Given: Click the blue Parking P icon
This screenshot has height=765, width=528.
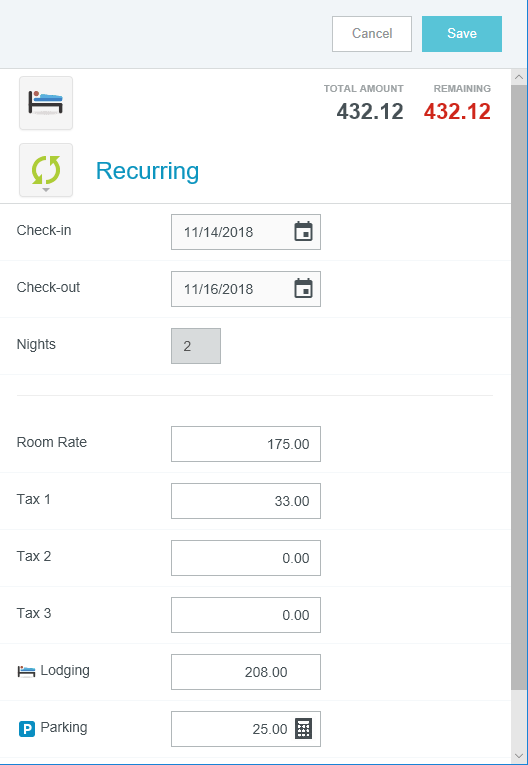Looking at the screenshot, I should click(27, 729).
